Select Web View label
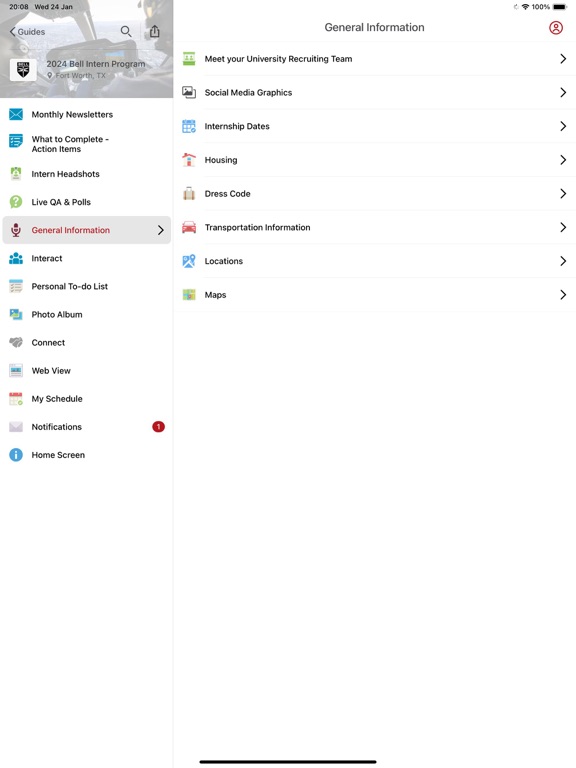This screenshot has width=576, height=768. pyautogui.click(x=51, y=371)
